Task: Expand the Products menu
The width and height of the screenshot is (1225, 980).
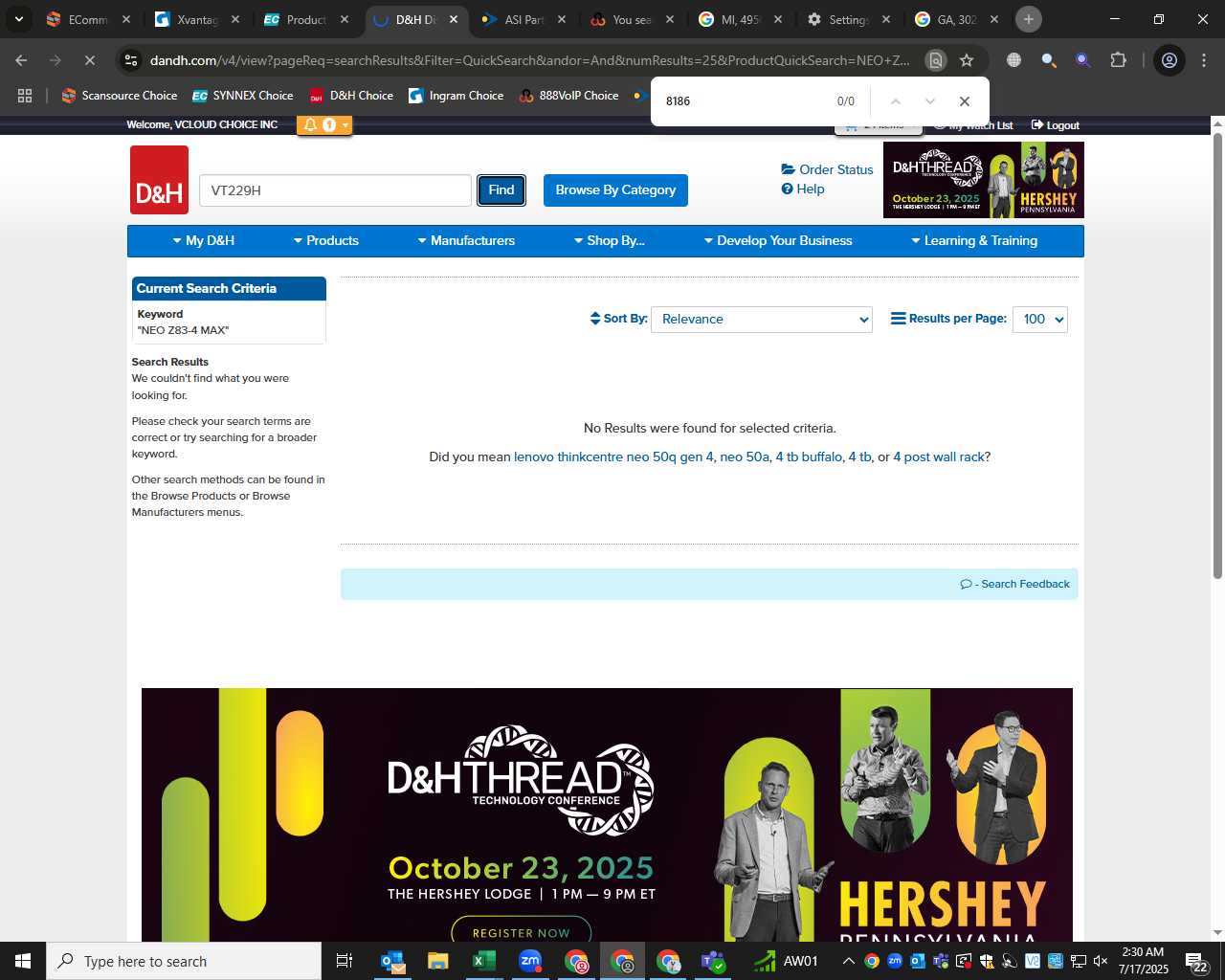Action: tap(326, 240)
